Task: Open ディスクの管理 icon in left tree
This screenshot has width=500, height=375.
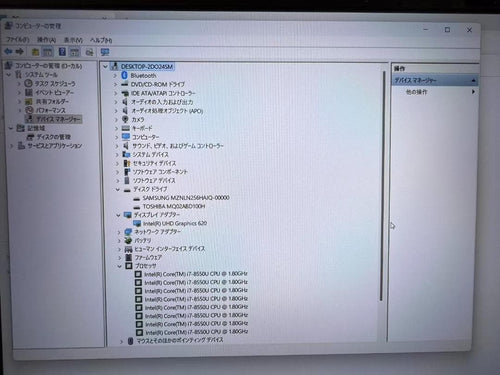Action: click(x=31, y=137)
